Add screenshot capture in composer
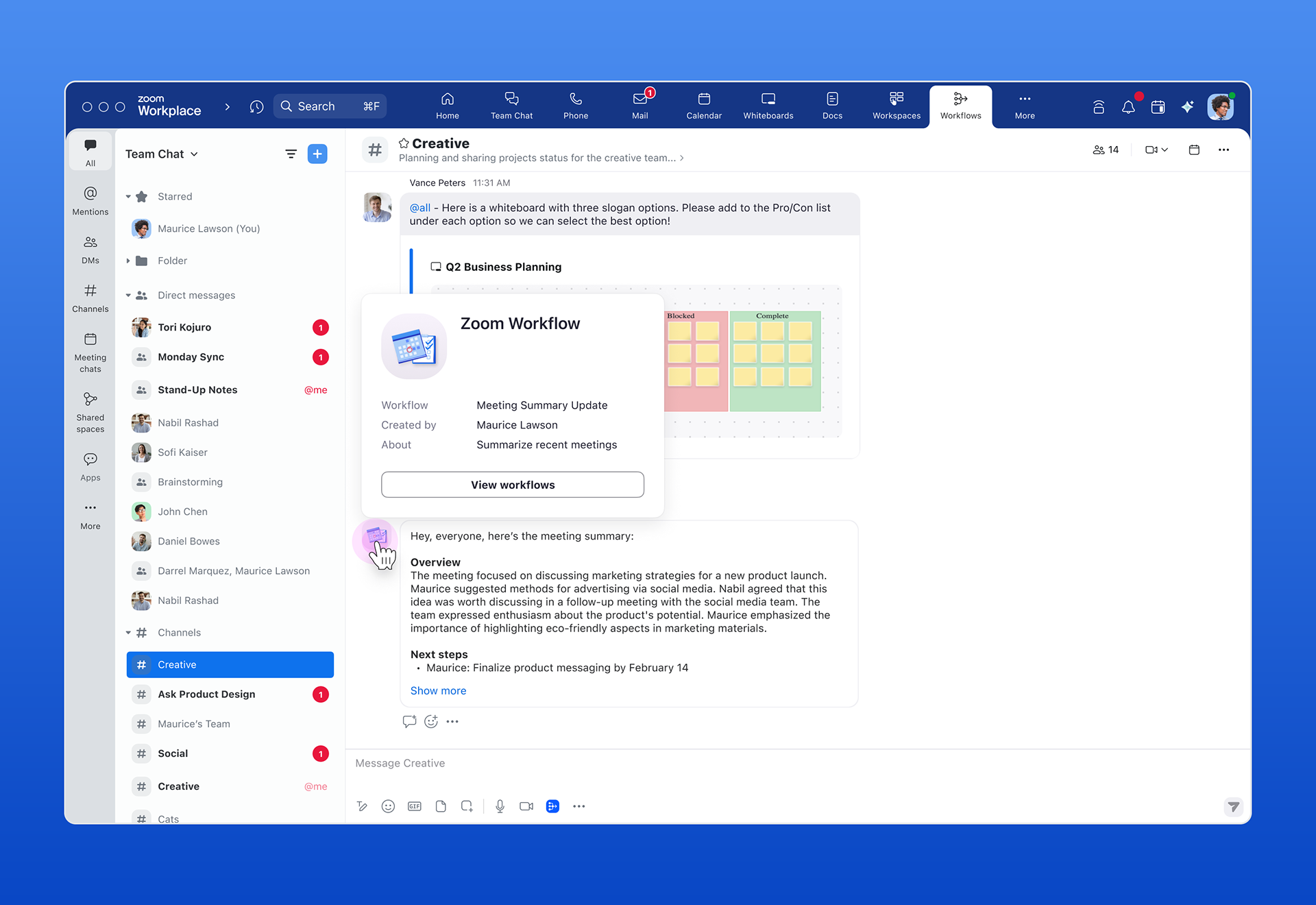 [x=467, y=806]
